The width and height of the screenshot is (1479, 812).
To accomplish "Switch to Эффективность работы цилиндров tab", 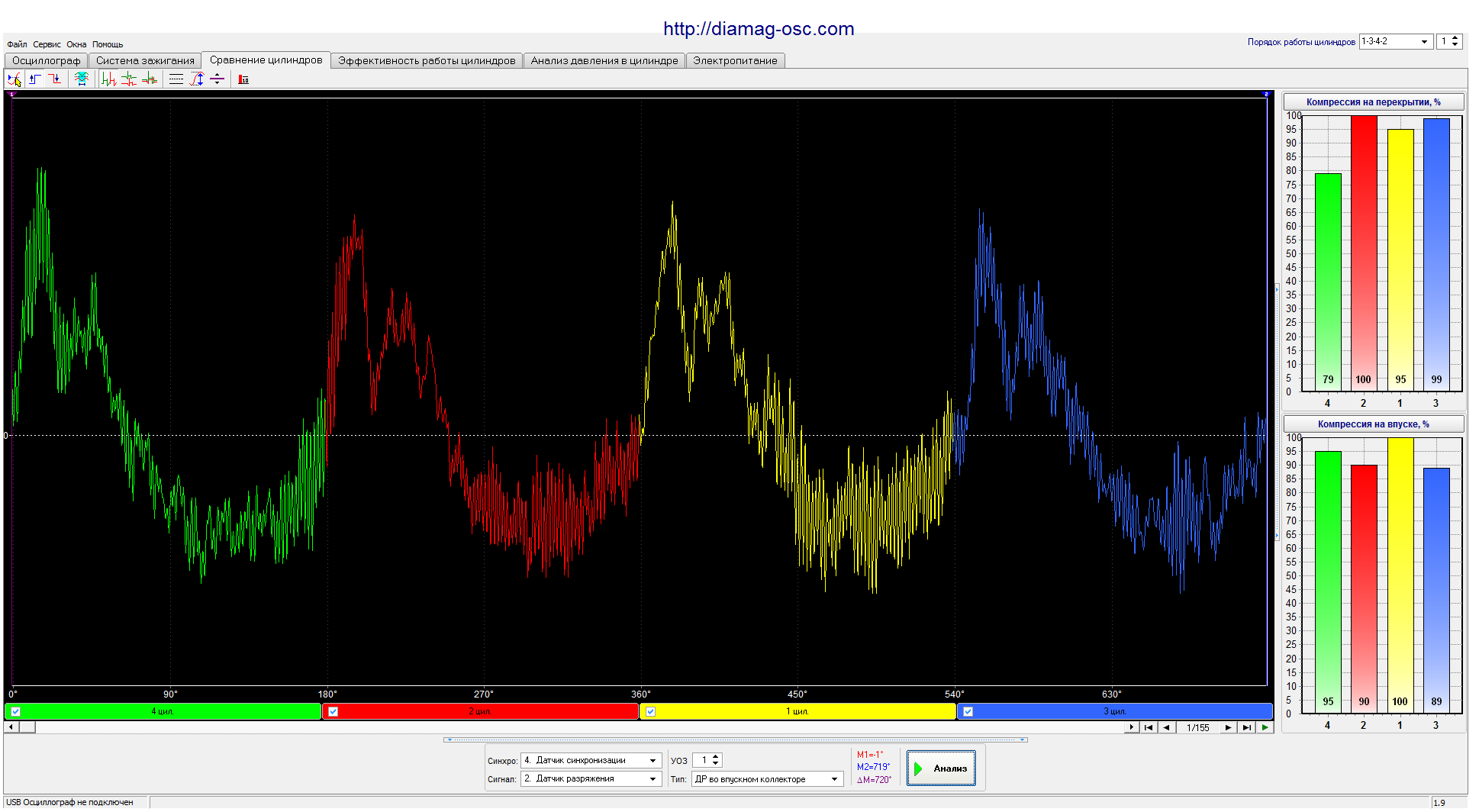I will click(427, 61).
